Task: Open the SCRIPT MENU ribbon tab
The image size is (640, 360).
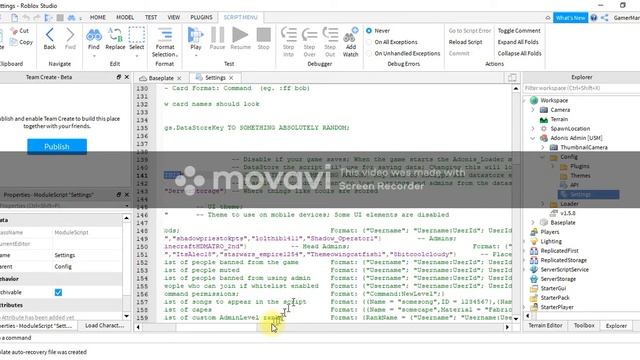Action: 240,18
